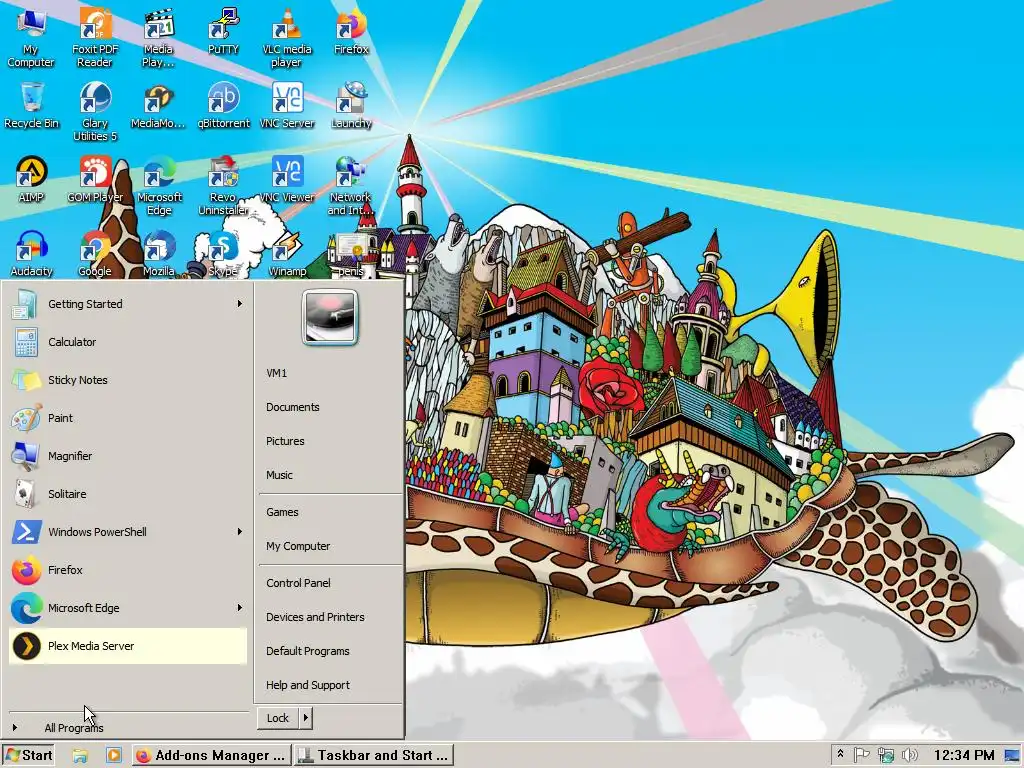Click the Lock button
This screenshot has width=1024, height=768.
pos(278,718)
